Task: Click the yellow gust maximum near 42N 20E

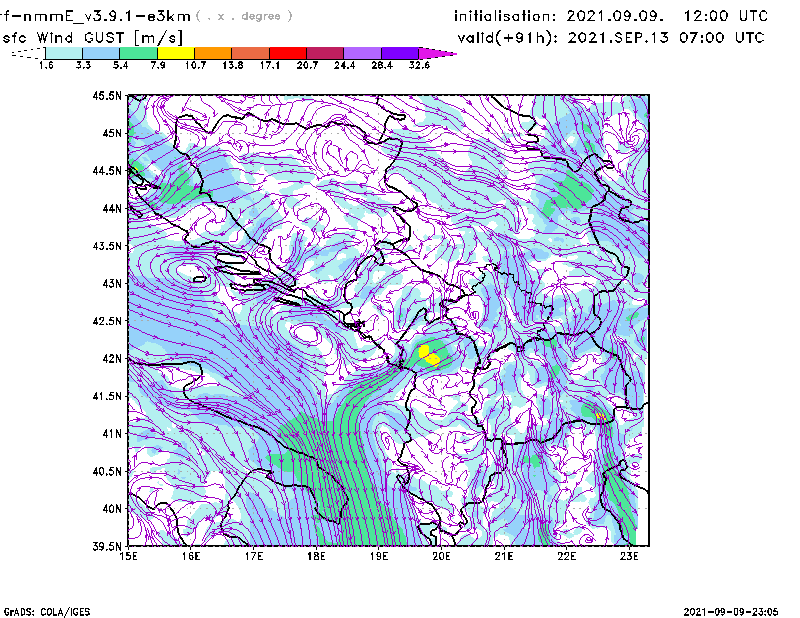Action: pyautogui.click(x=429, y=355)
